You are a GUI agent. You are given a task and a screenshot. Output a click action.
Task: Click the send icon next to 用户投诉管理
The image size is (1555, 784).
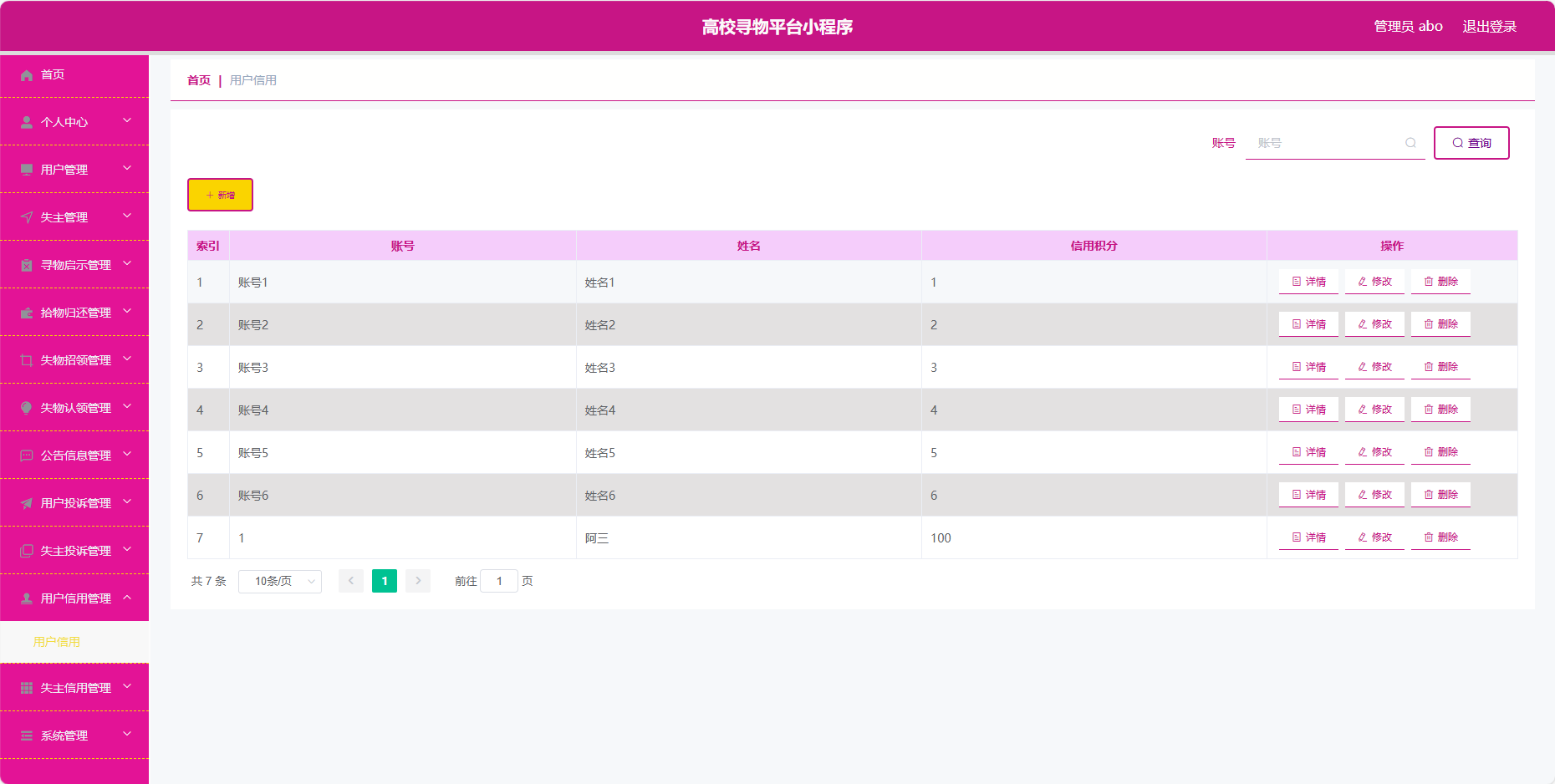27,504
